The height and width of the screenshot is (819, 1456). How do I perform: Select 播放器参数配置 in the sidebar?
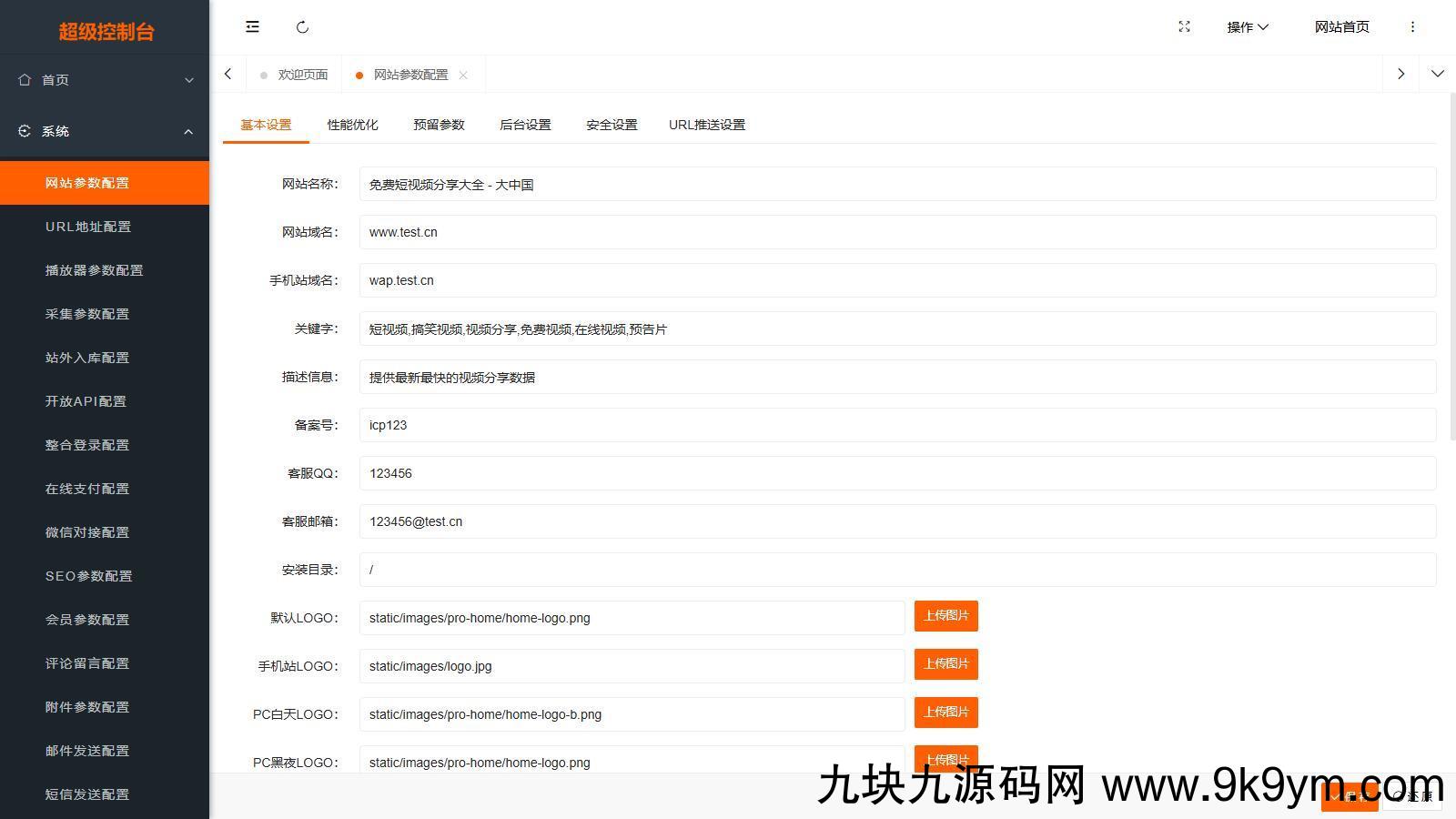coord(95,270)
